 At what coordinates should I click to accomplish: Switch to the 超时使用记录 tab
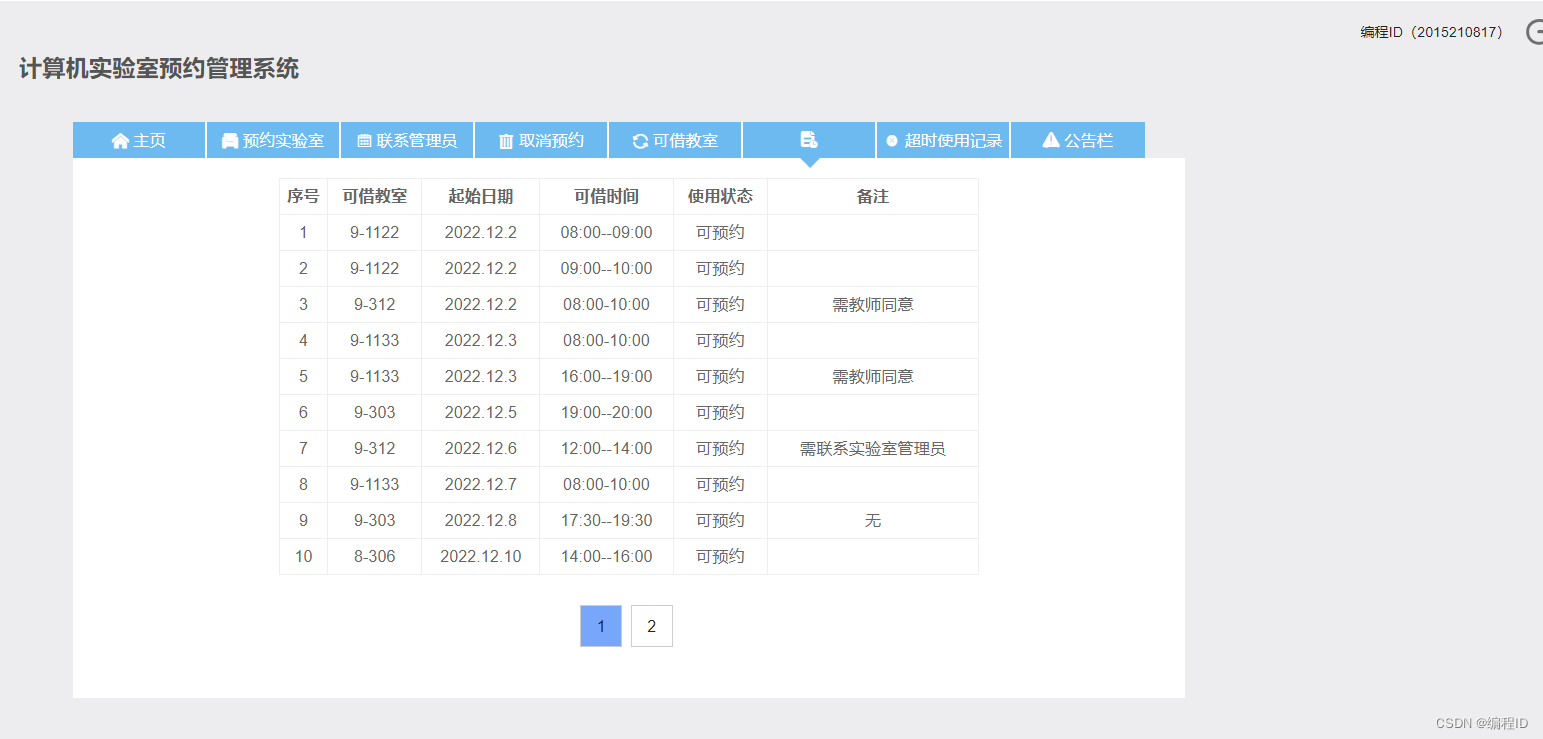944,140
